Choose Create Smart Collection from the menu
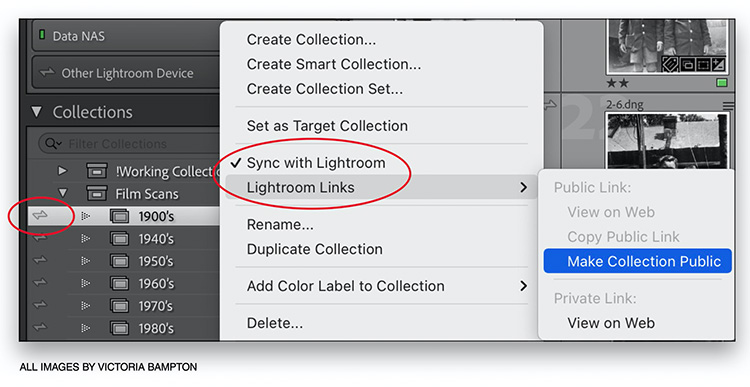 click(334, 64)
